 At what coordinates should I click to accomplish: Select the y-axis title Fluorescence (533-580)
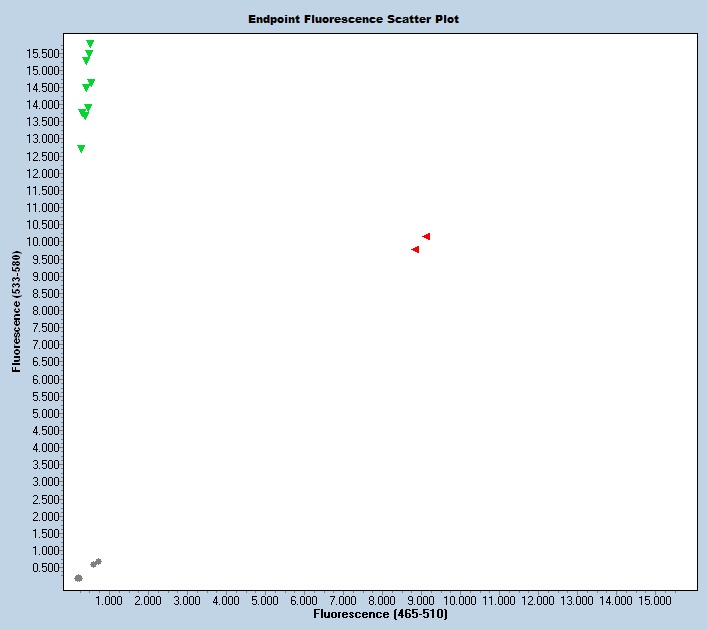coord(17,311)
